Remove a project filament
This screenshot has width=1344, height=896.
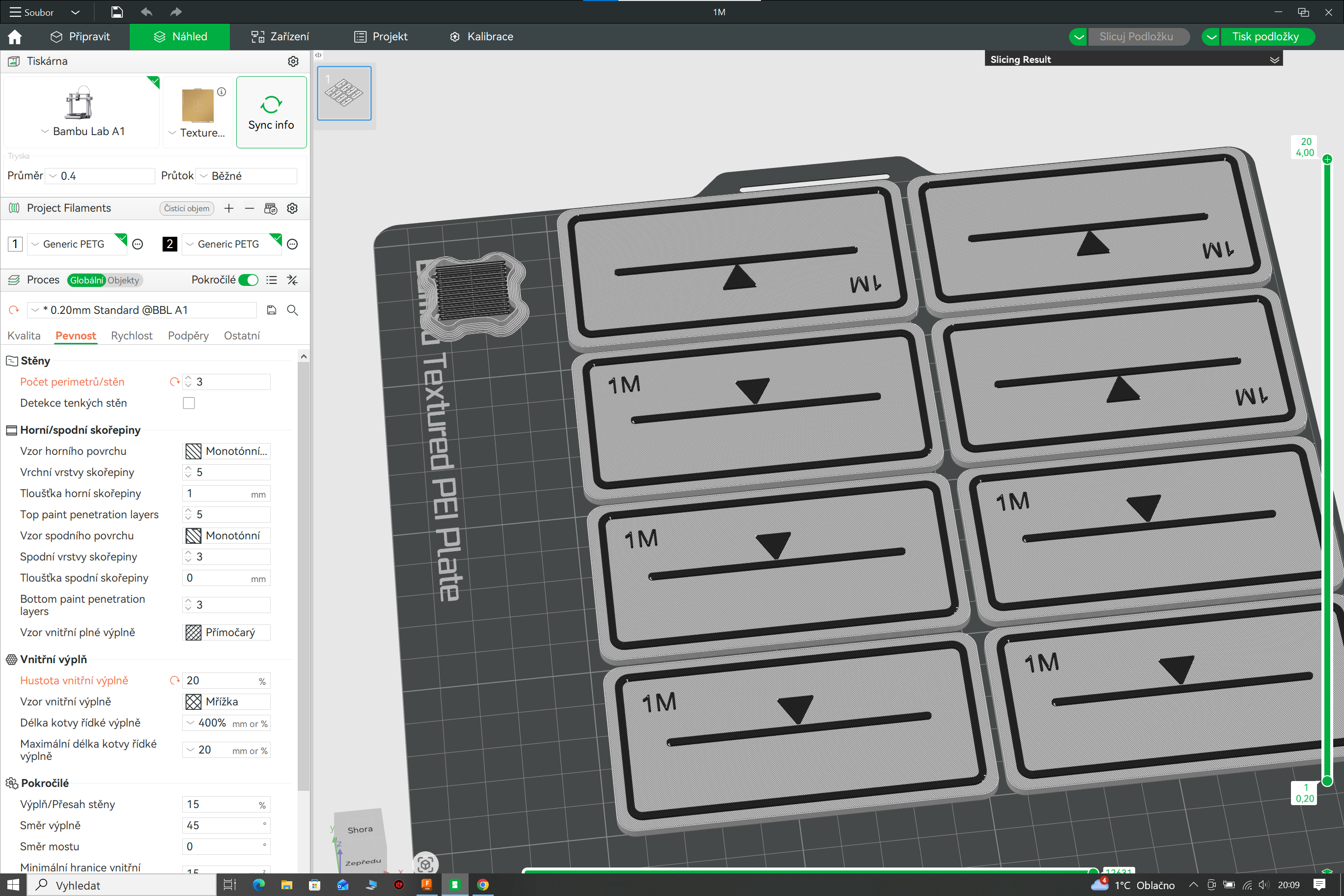coord(249,209)
